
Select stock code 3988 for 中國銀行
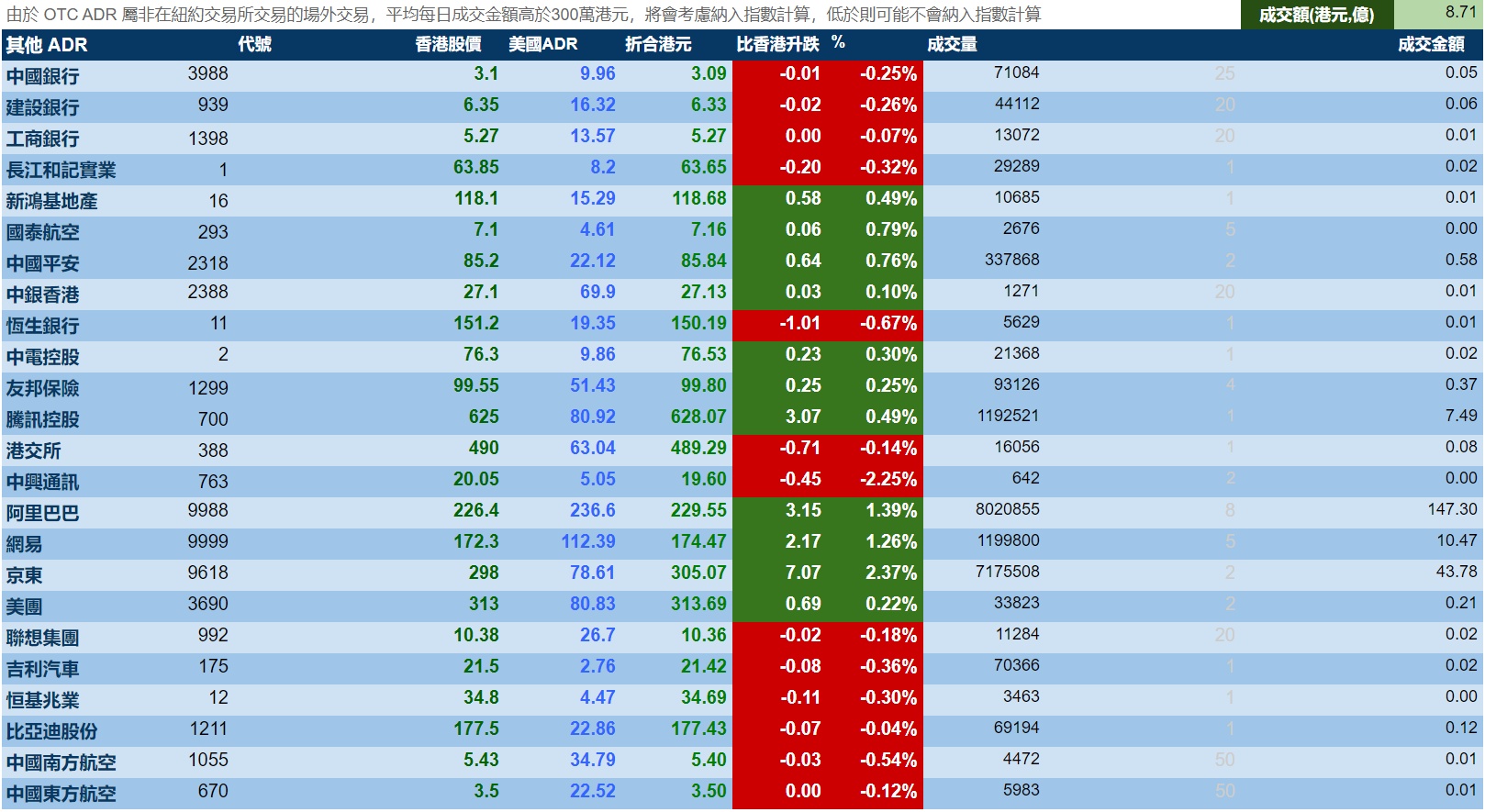[207, 73]
